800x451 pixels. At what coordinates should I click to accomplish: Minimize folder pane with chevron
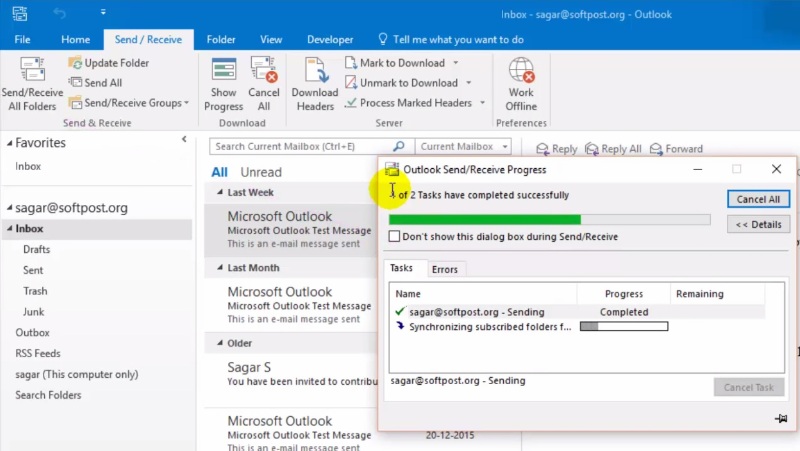[x=184, y=139]
